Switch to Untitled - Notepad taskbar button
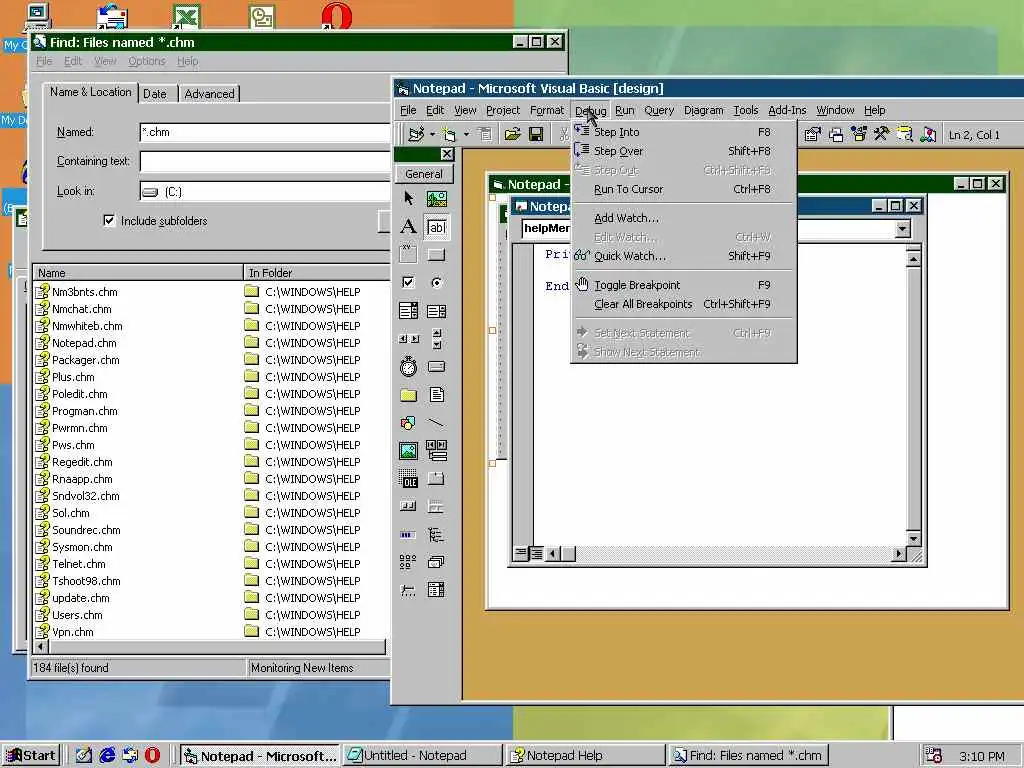 422,756
